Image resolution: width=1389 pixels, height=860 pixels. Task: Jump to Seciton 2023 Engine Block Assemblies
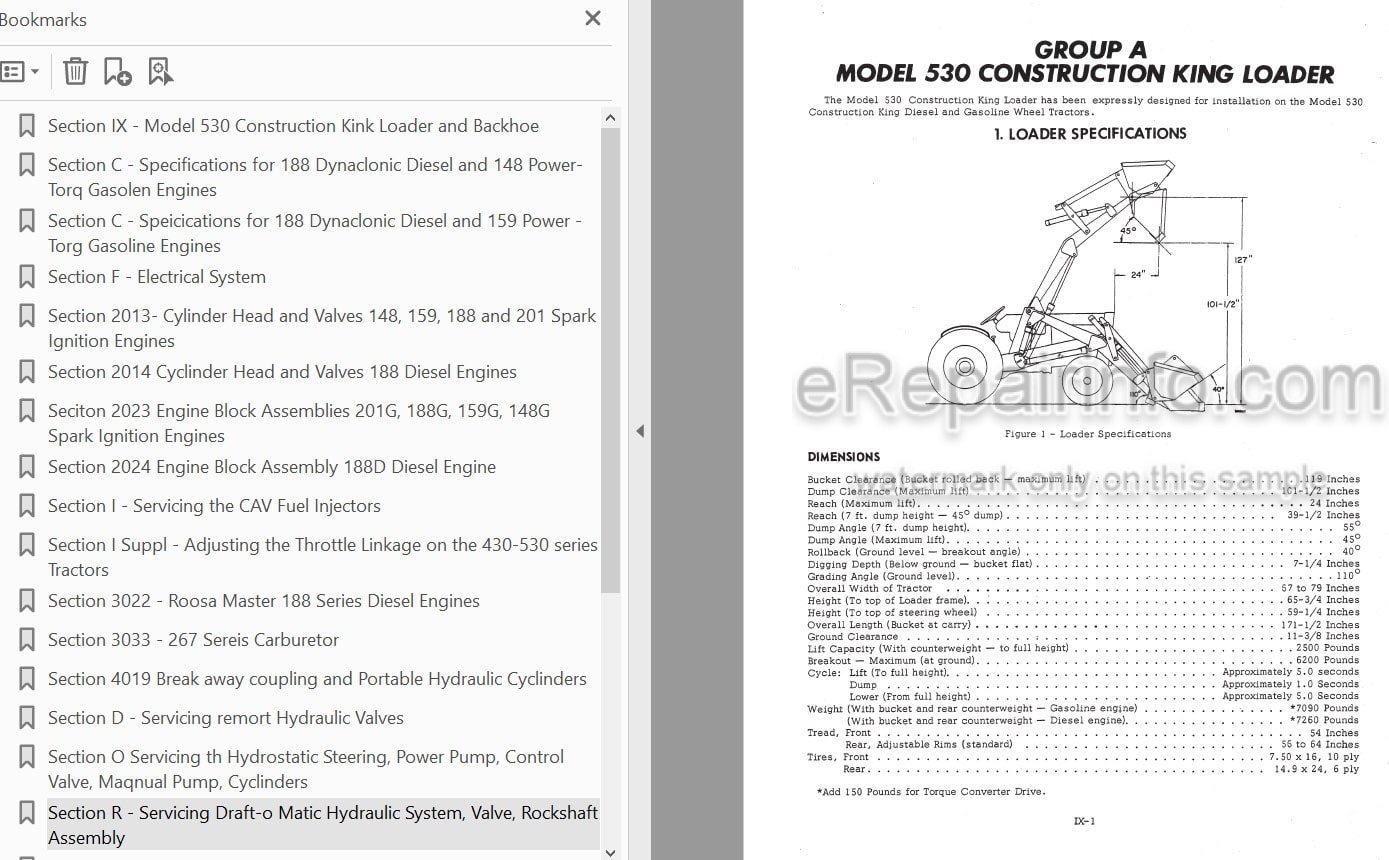[299, 423]
